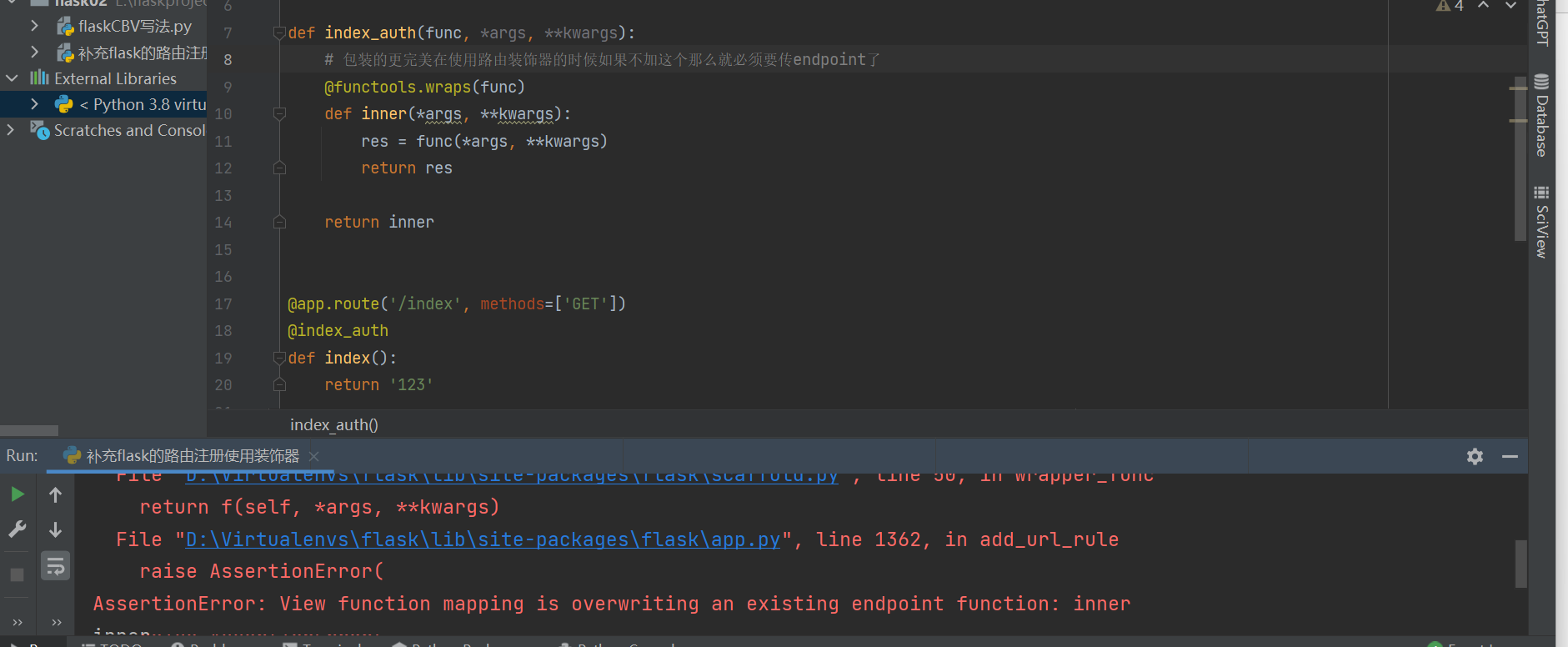Open the SciView tool window

point(1541,222)
